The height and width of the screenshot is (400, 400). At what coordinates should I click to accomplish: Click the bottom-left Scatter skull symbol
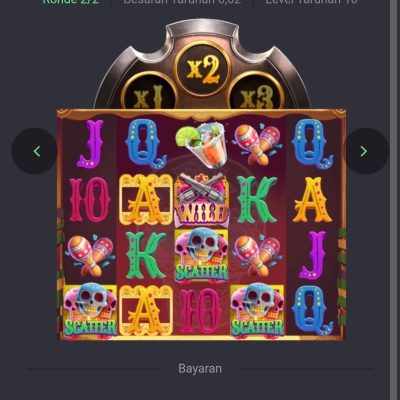pyautogui.click(x=90, y=311)
